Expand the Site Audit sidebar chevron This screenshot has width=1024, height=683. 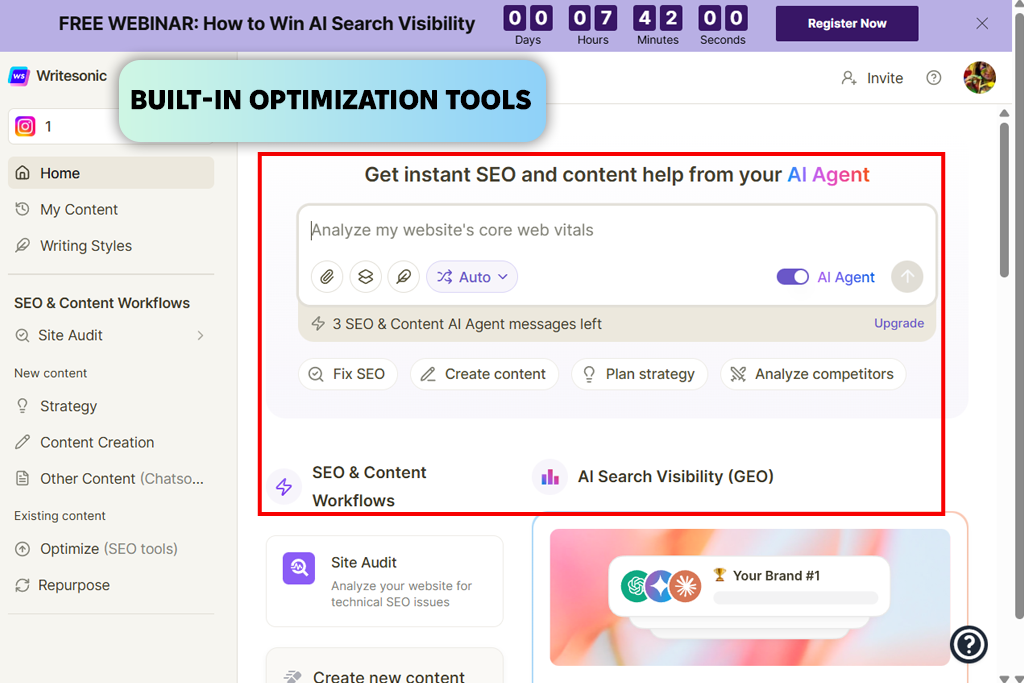200,335
